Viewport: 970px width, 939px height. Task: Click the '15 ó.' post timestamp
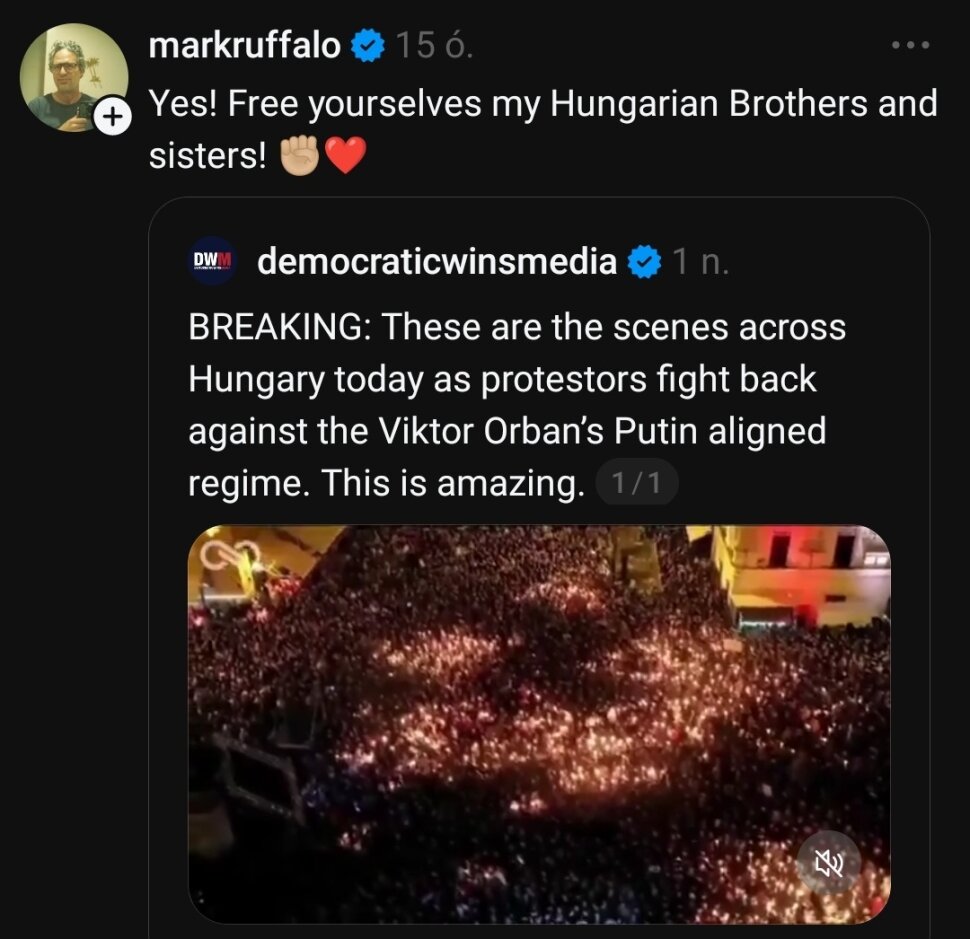433,46
